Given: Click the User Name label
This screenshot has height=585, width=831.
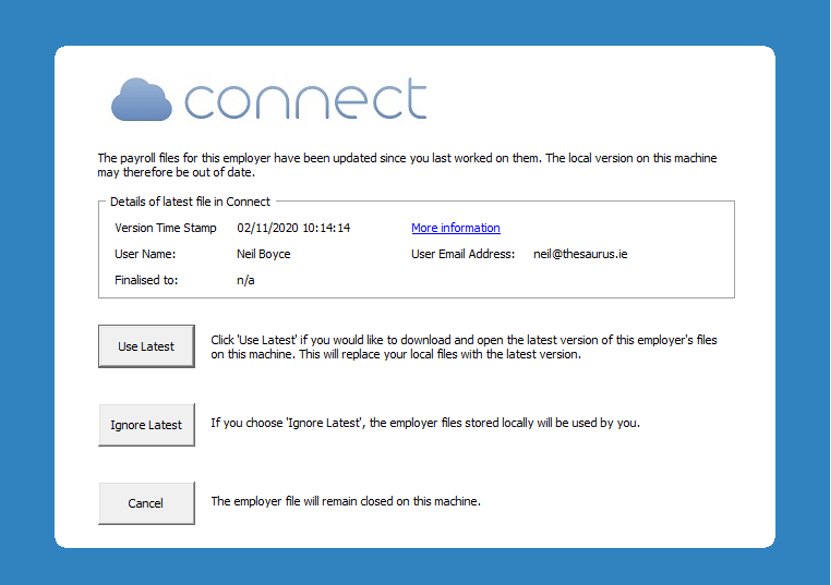Looking at the screenshot, I should pos(145,254).
